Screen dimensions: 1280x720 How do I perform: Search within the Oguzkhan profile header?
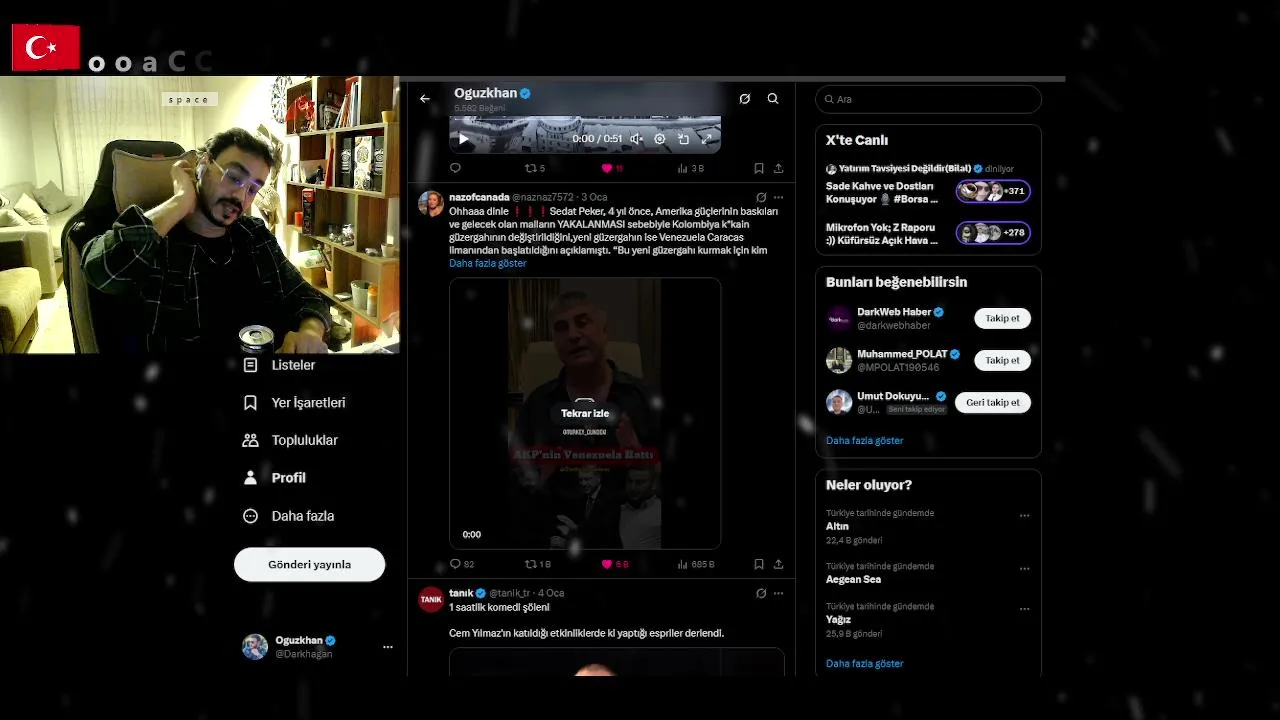(773, 99)
